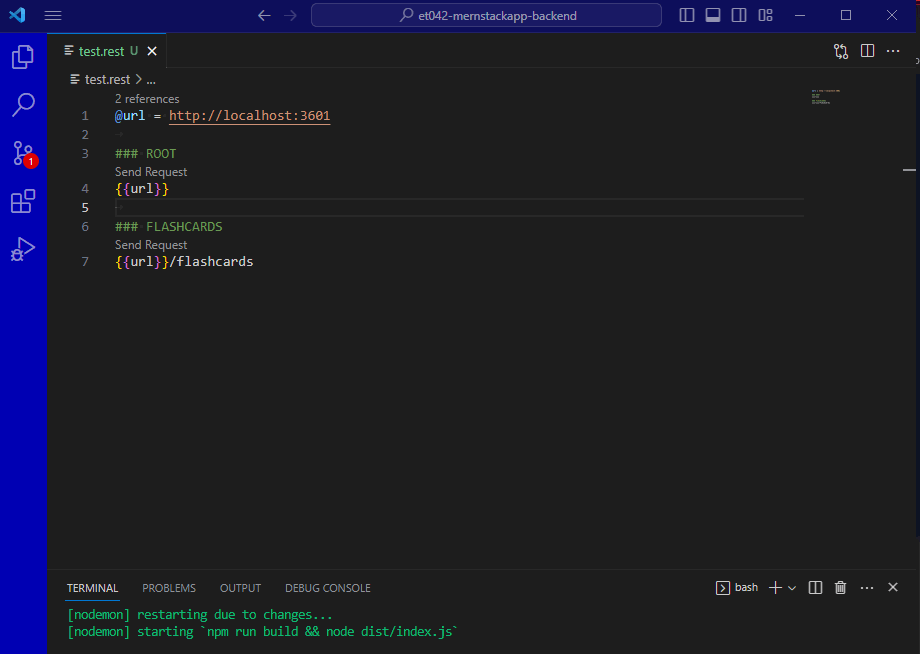Open editor More Actions ellipsis
Image resolution: width=920 pixels, height=654 pixels.
coord(893,51)
